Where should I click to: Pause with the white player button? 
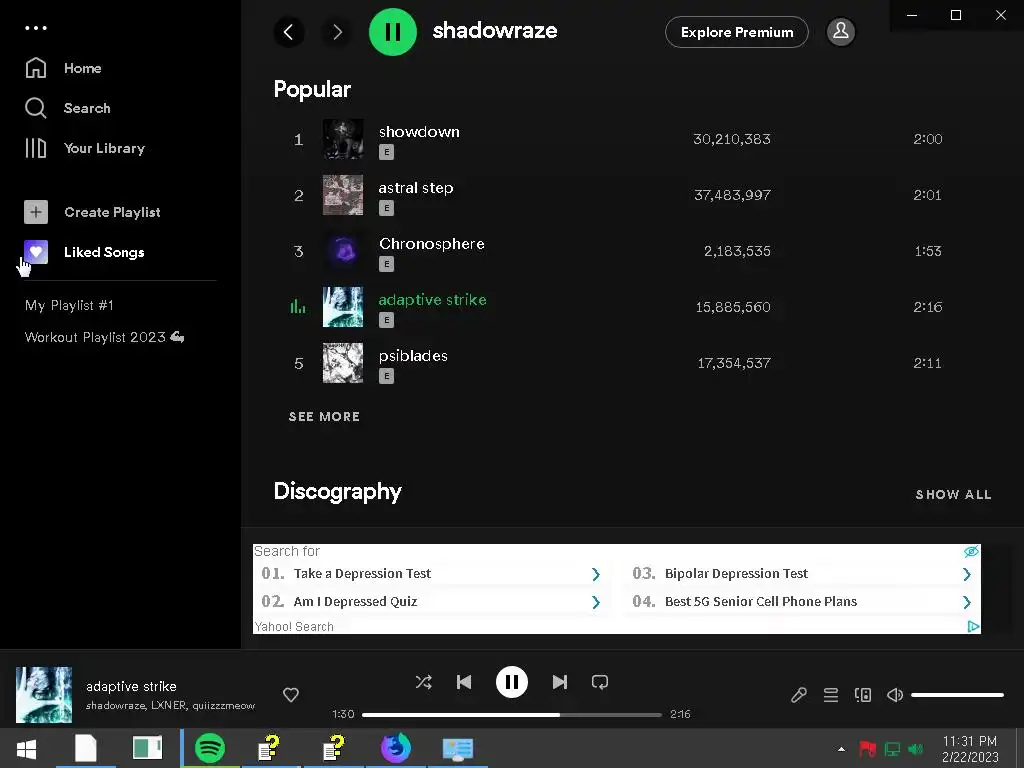511,682
